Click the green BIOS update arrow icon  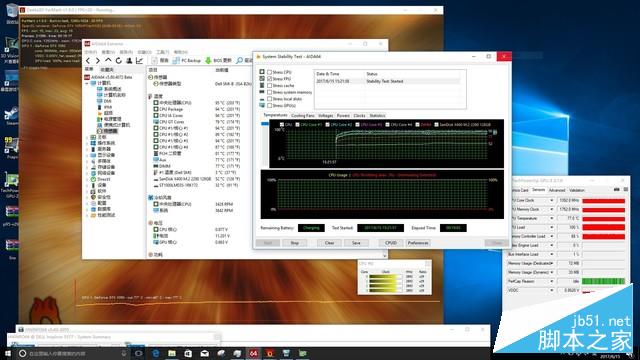208,60
